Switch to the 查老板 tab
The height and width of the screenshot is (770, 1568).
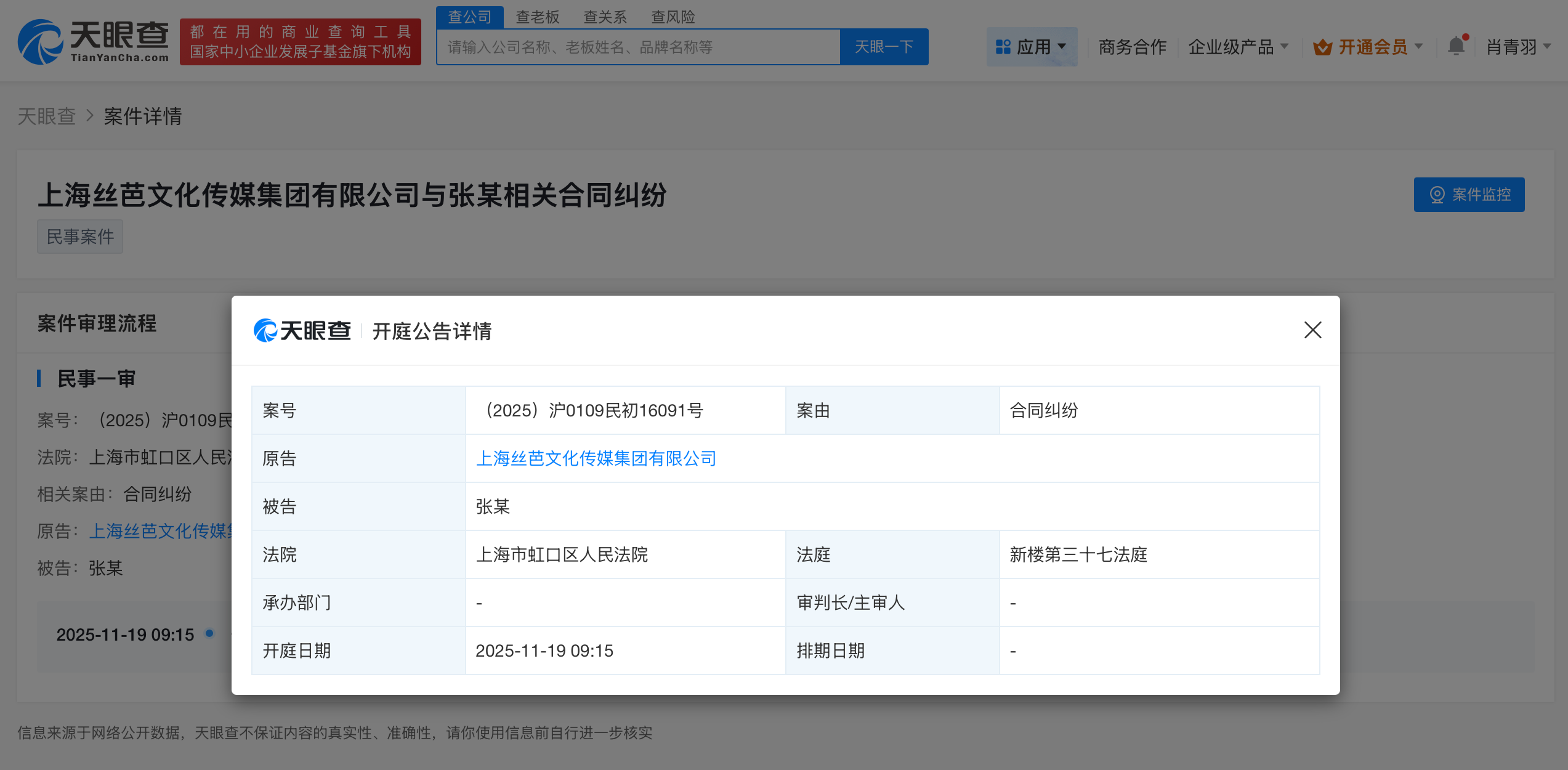point(538,17)
